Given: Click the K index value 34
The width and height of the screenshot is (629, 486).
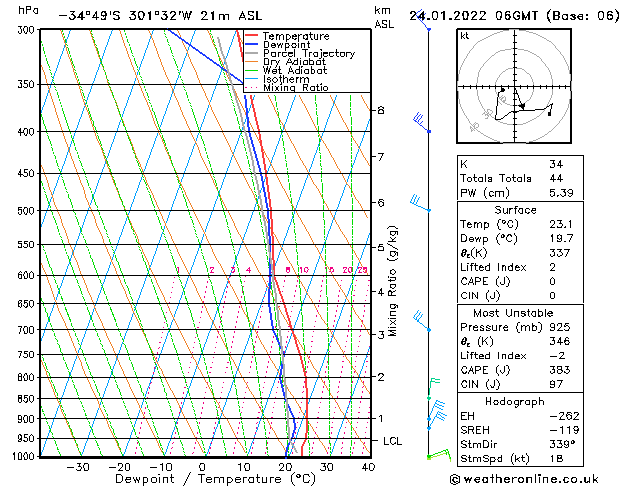Looking at the screenshot, I should point(556,164).
